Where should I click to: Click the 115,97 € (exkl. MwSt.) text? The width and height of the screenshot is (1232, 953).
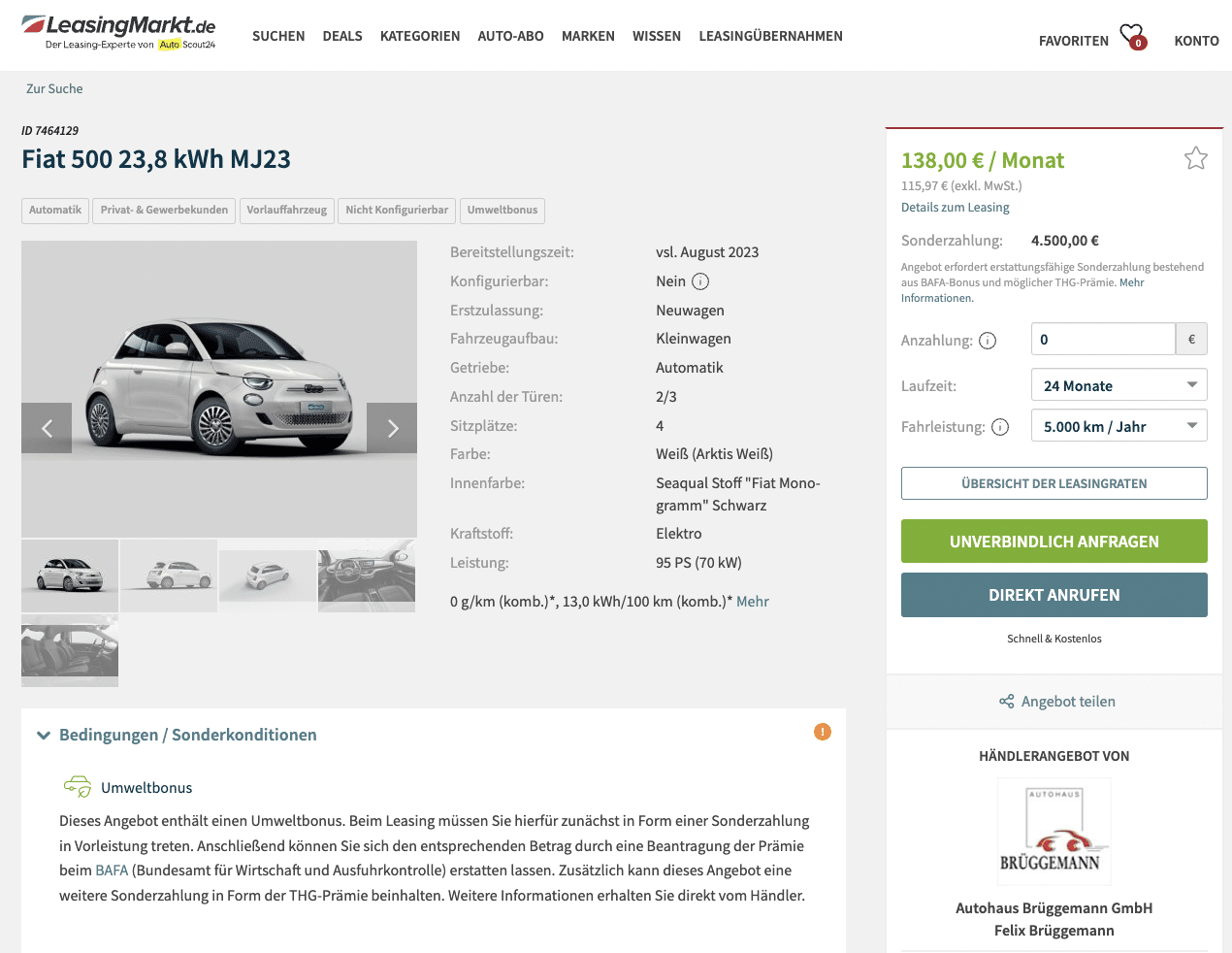click(961, 185)
